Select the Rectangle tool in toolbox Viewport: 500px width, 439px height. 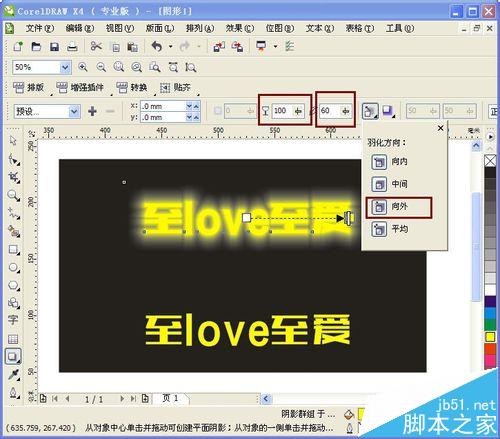[13, 249]
